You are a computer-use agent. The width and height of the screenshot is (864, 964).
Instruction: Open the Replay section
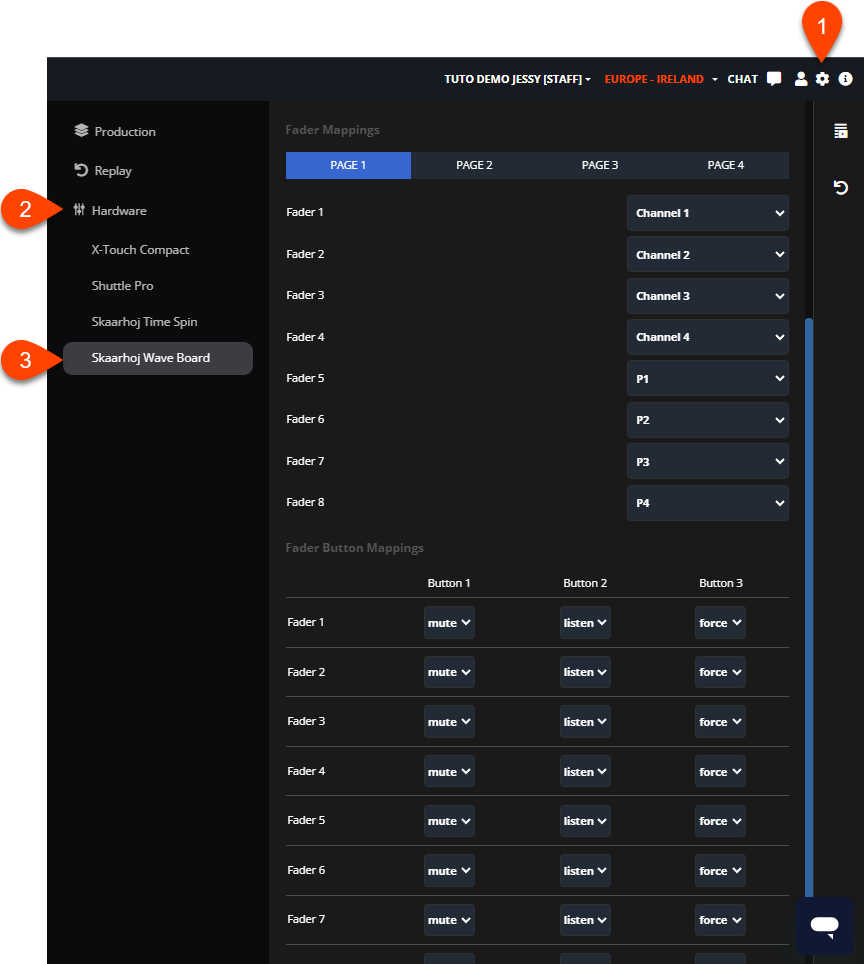point(112,171)
